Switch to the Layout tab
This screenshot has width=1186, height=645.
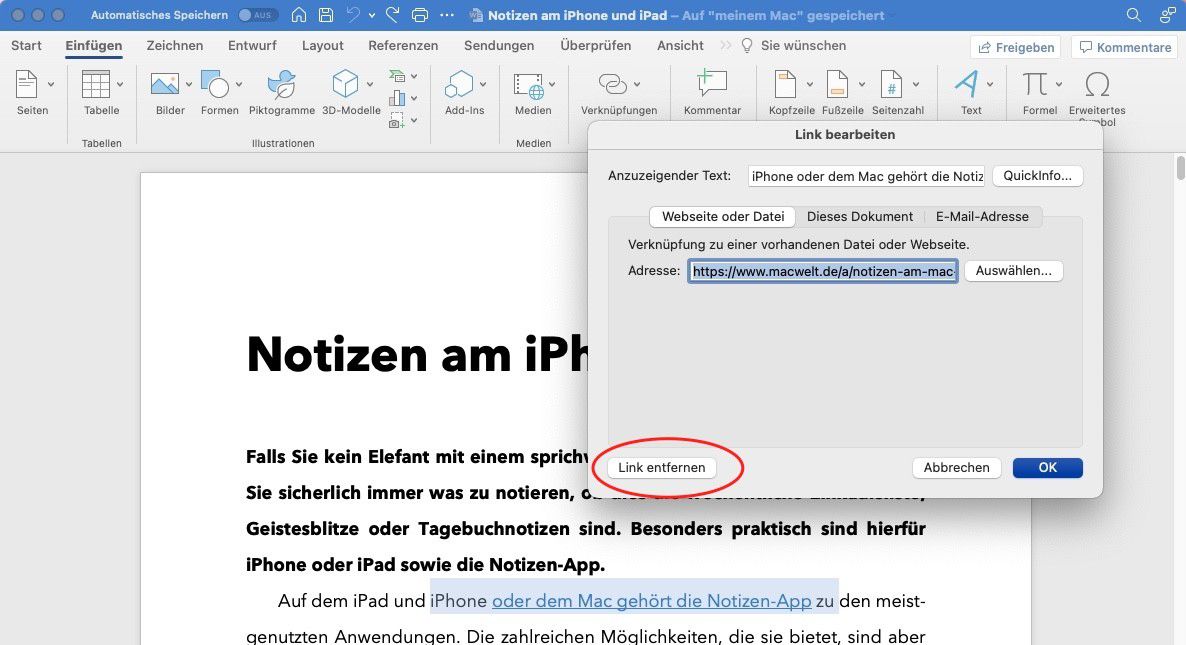coord(323,45)
